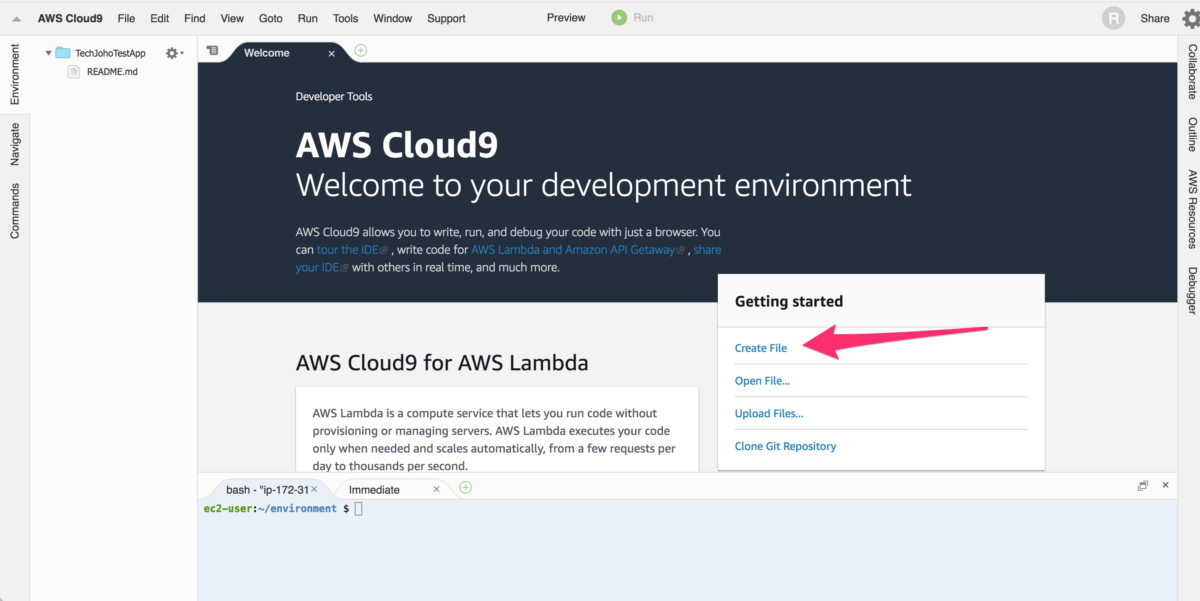Open the environment settings gear icon
This screenshot has width=1200, height=601.
tap(169, 52)
